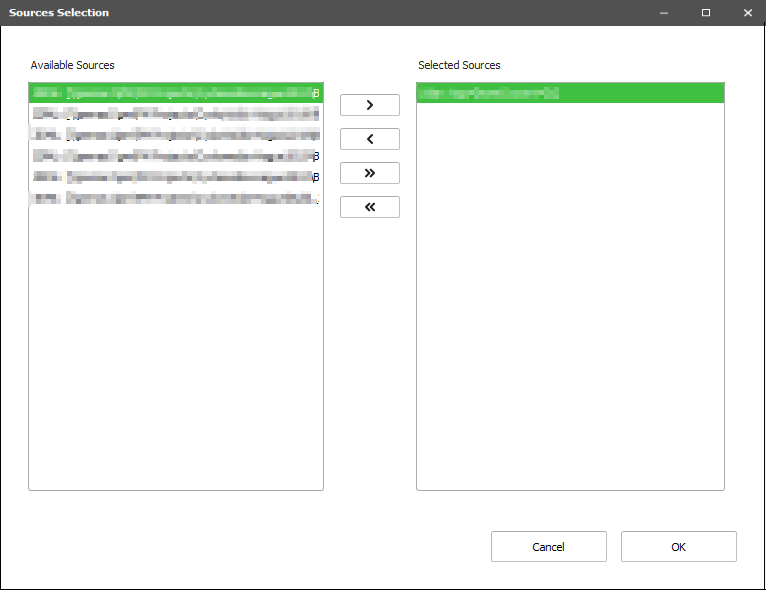Select the highlighted green item in Selected Sources

click(569, 93)
